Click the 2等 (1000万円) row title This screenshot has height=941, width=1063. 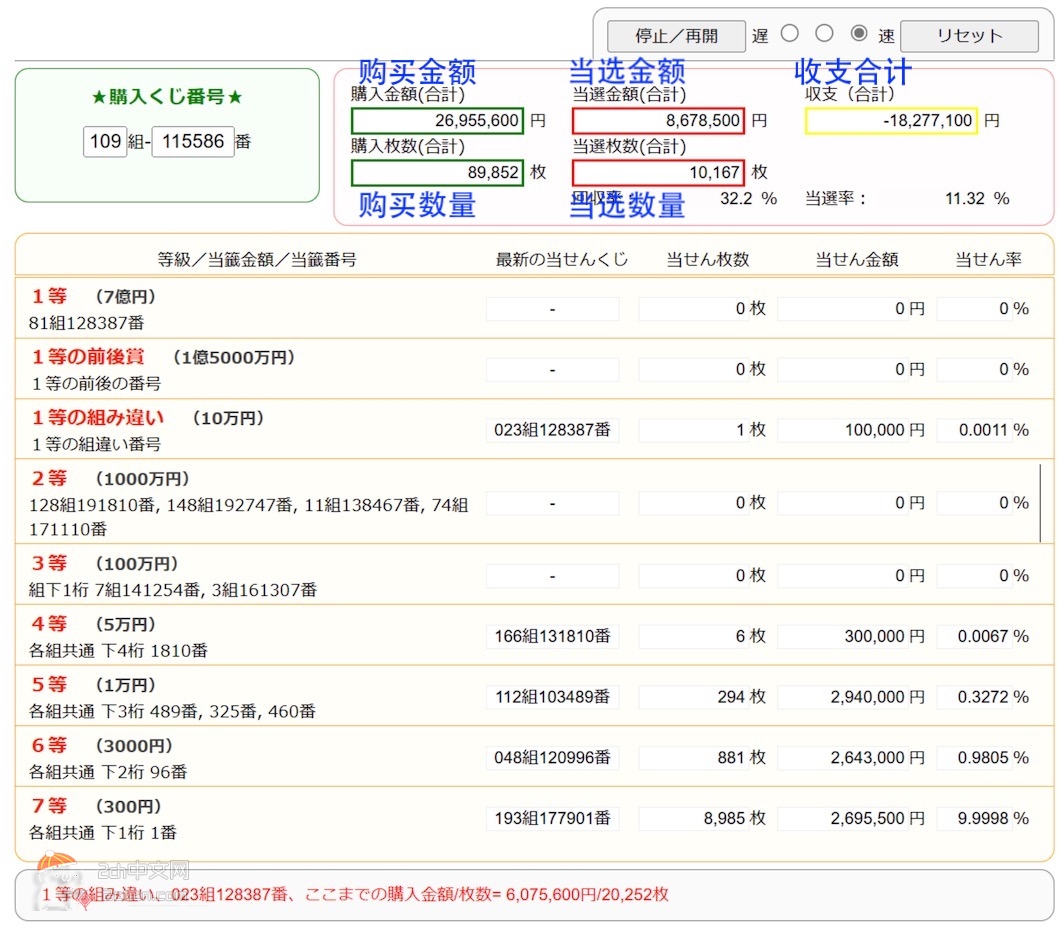point(110,479)
